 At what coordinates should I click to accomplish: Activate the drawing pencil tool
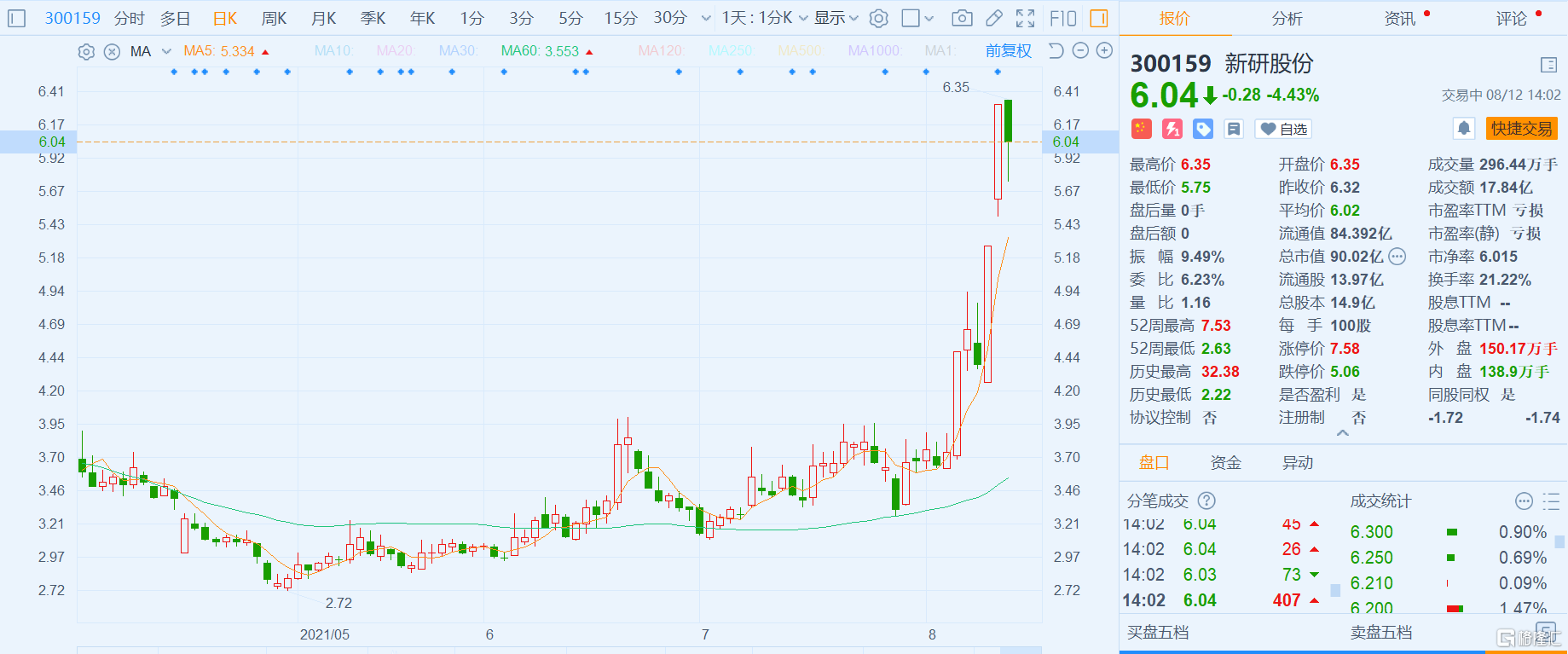pos(994,18)
